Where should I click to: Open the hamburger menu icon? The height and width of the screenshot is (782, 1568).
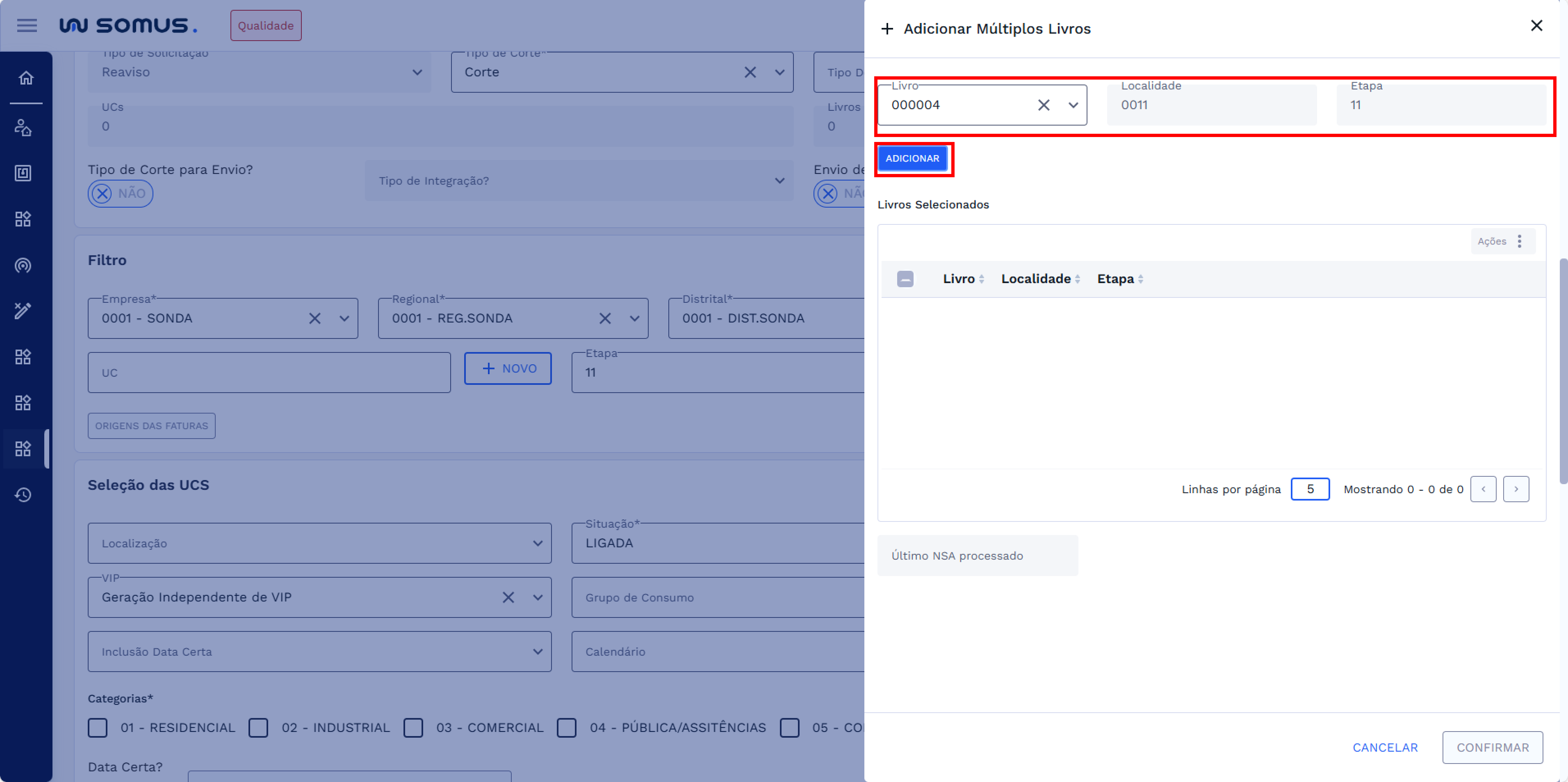[x=27, y=25]
